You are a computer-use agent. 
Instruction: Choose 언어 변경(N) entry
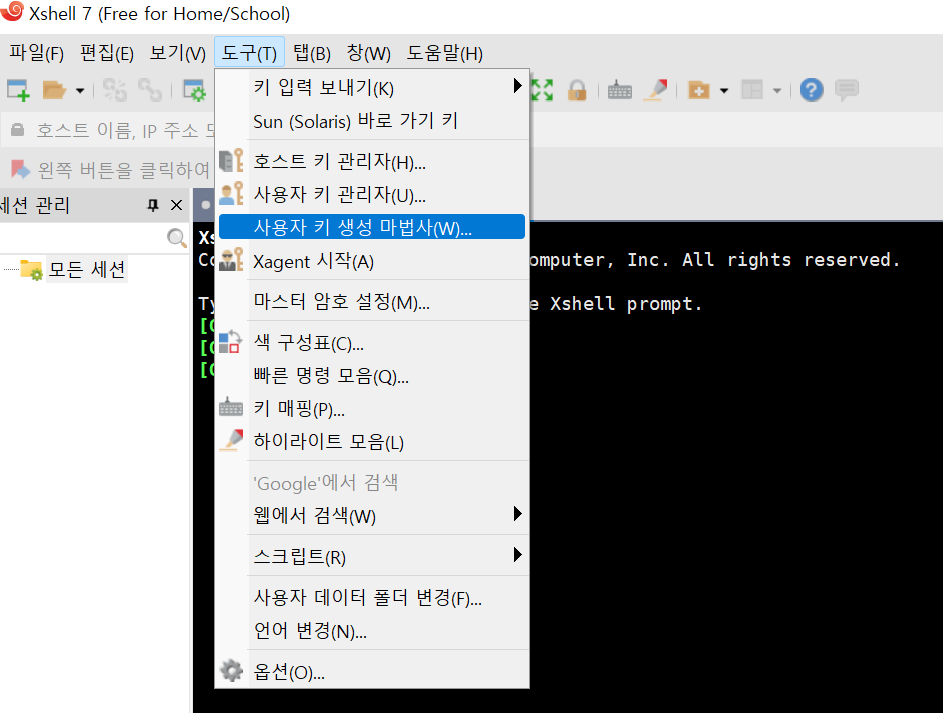(372, 631)
